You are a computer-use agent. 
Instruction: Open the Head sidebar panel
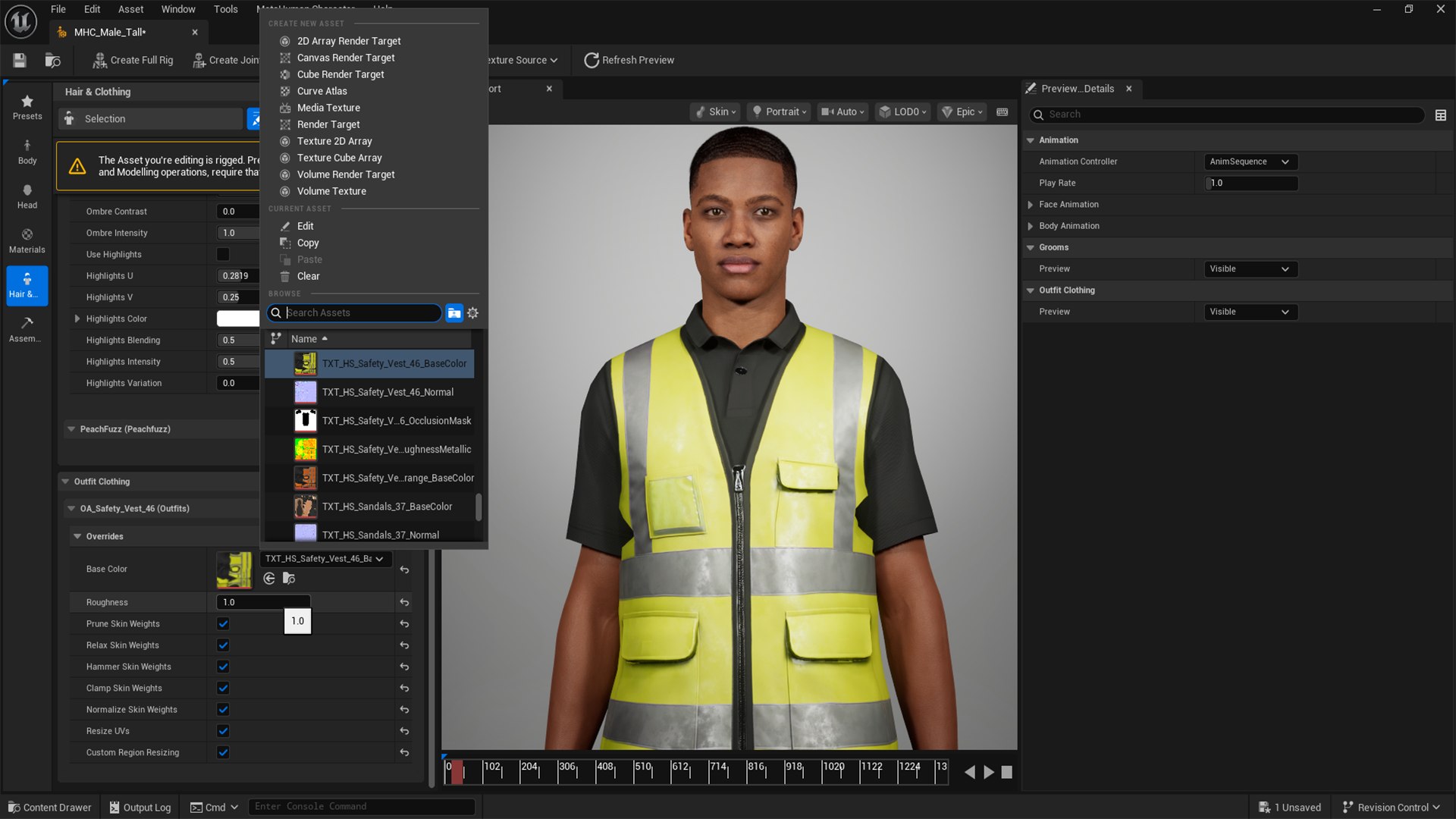27,196
